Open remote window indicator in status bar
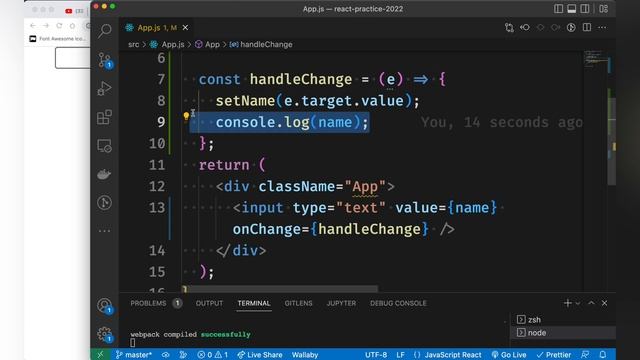The image size is (640, 360). click(x=100, y=355)
